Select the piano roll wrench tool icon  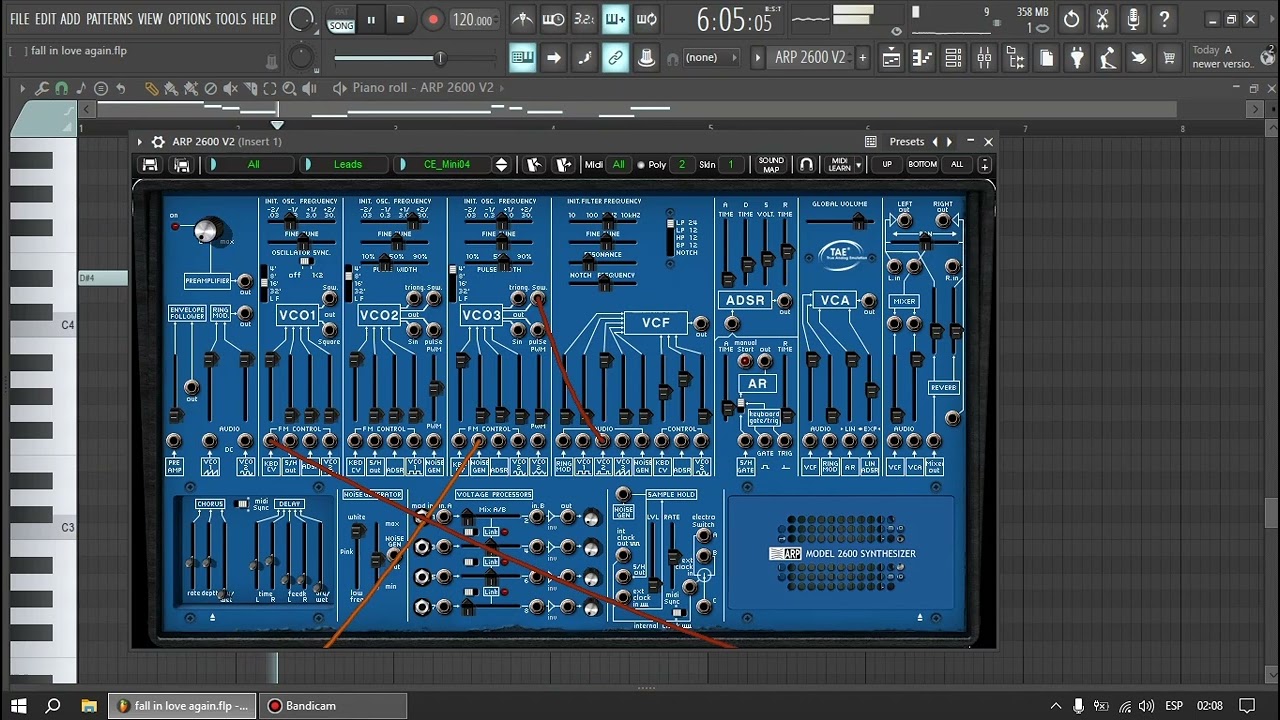[x=42, y=88]
